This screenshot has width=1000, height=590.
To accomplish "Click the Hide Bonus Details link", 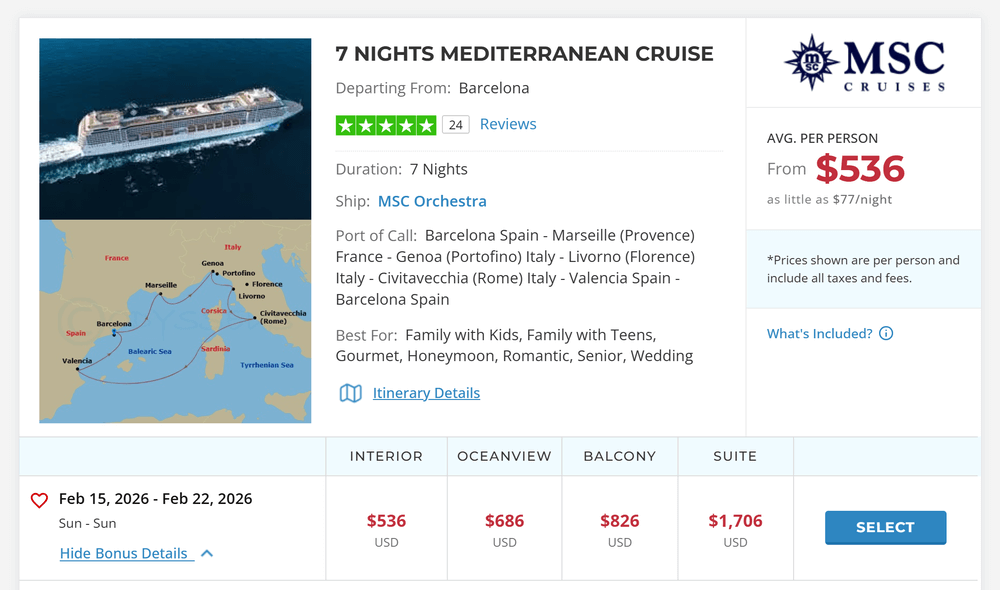I will click(x=124, y=553).
